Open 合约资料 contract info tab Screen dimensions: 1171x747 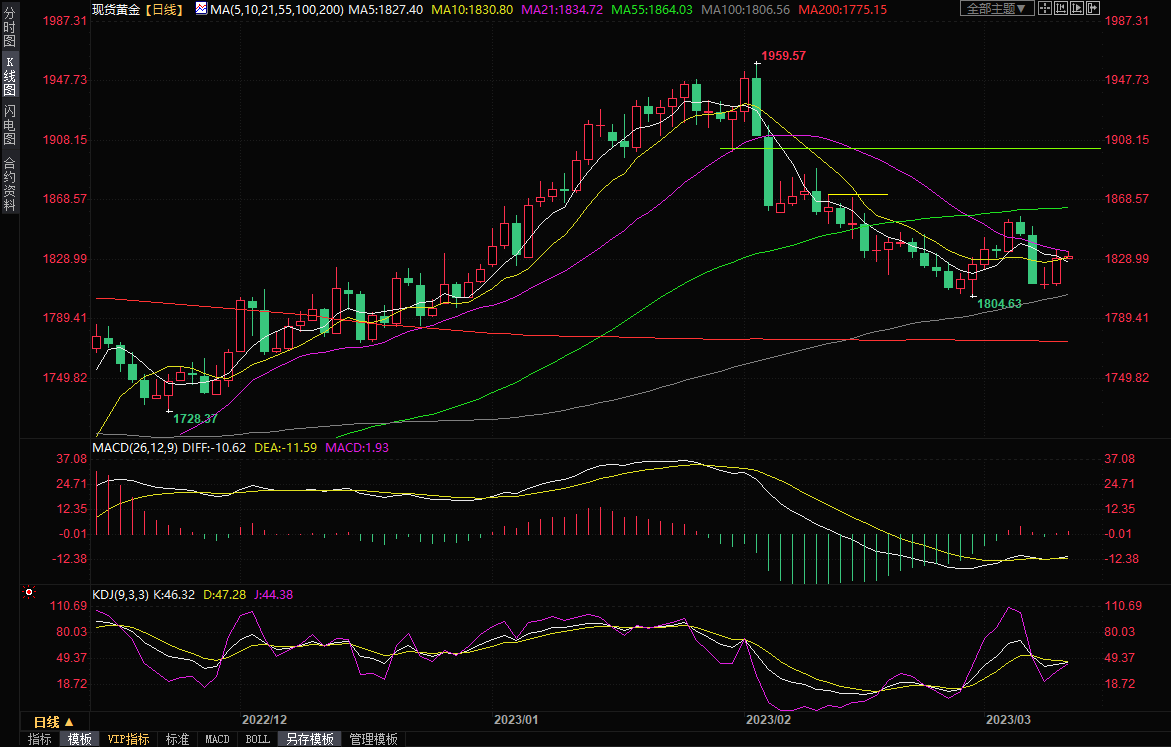pos(9,184)
